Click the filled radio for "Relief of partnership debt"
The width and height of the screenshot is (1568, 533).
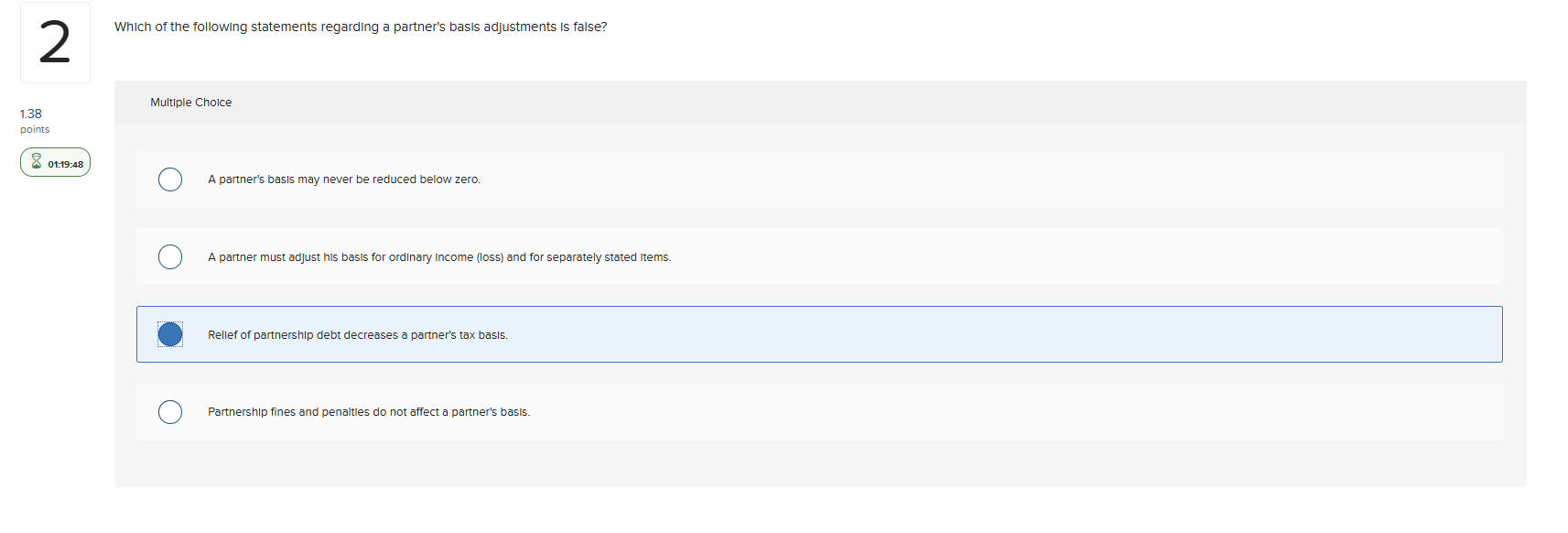(x=170, y=334)
